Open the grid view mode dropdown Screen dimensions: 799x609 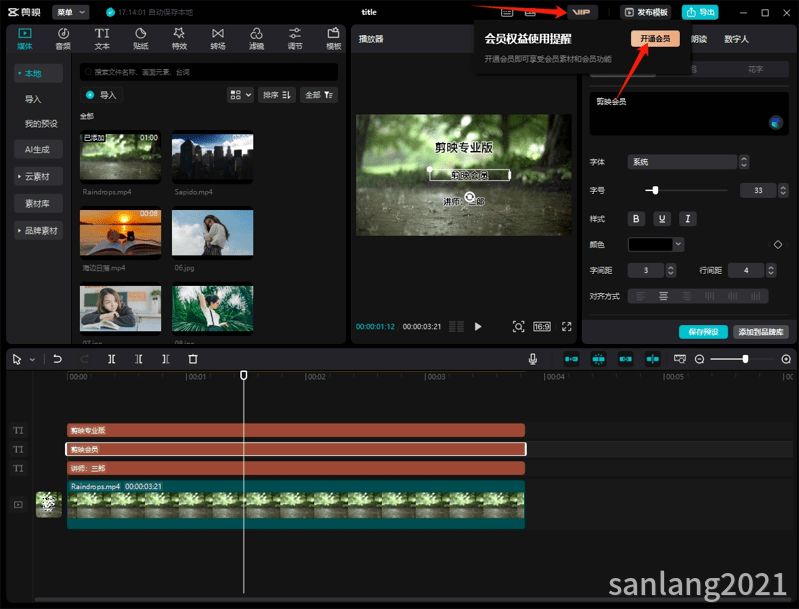click(241, 95)
